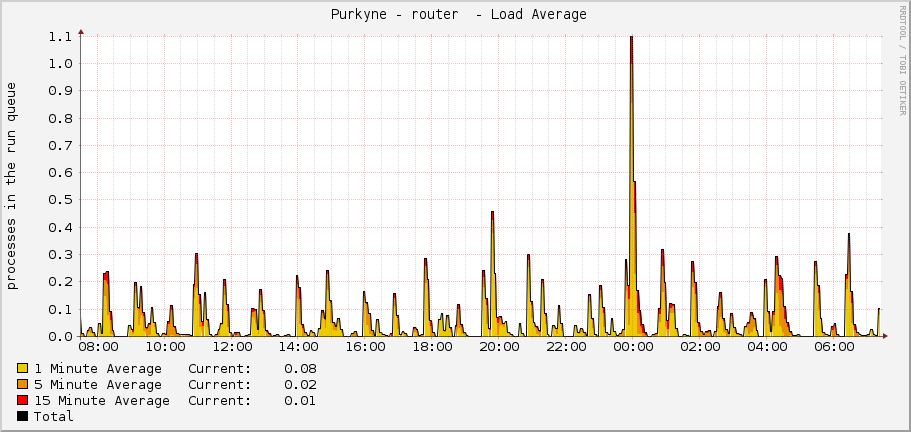Click the red 15 Minute Average swatch
This screenshot has height=432, width=911.
pyautogui.click(x=23, y=400)
